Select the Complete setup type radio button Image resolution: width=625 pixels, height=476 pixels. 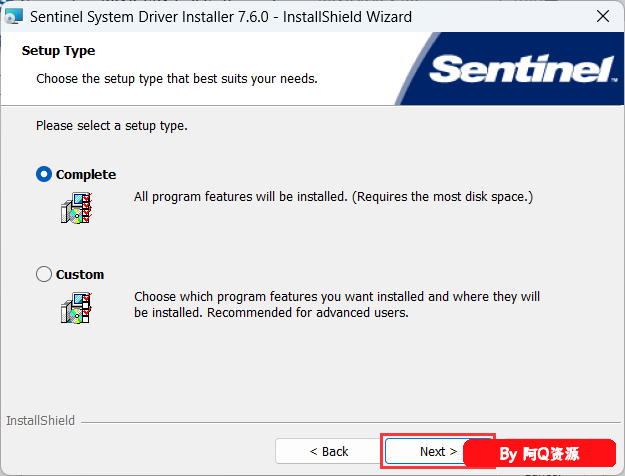44,174
